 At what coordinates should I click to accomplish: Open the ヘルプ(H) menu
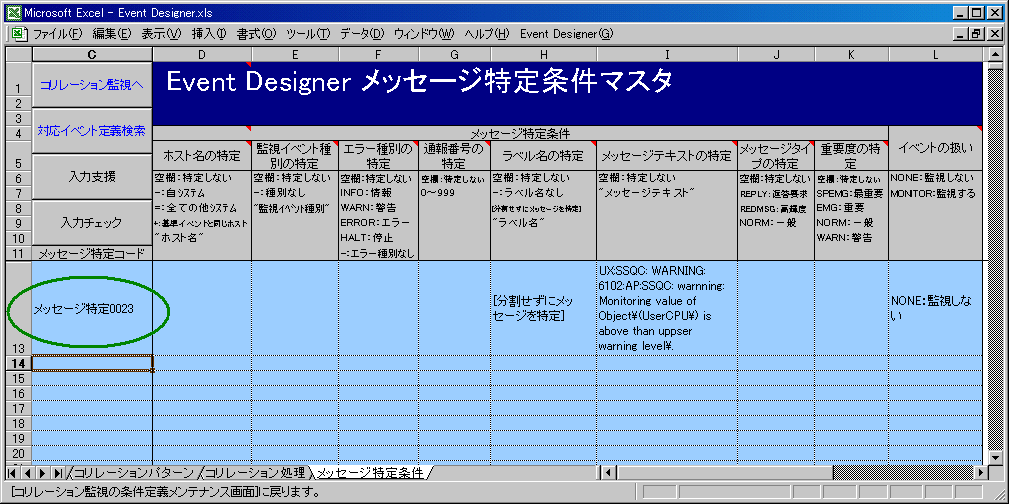486,33
